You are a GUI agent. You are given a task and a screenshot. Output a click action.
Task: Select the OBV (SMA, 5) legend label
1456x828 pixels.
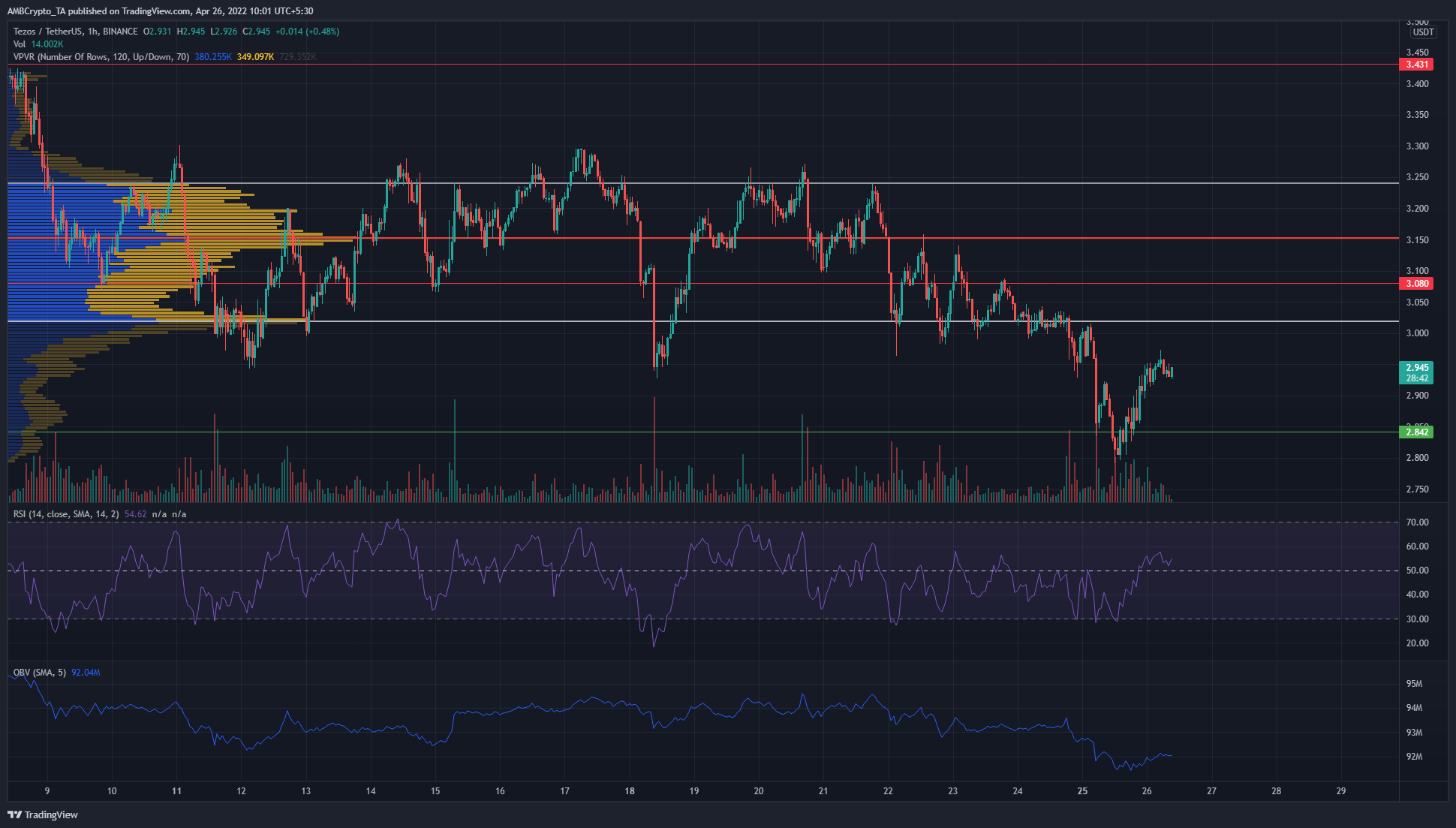point(40,673)
